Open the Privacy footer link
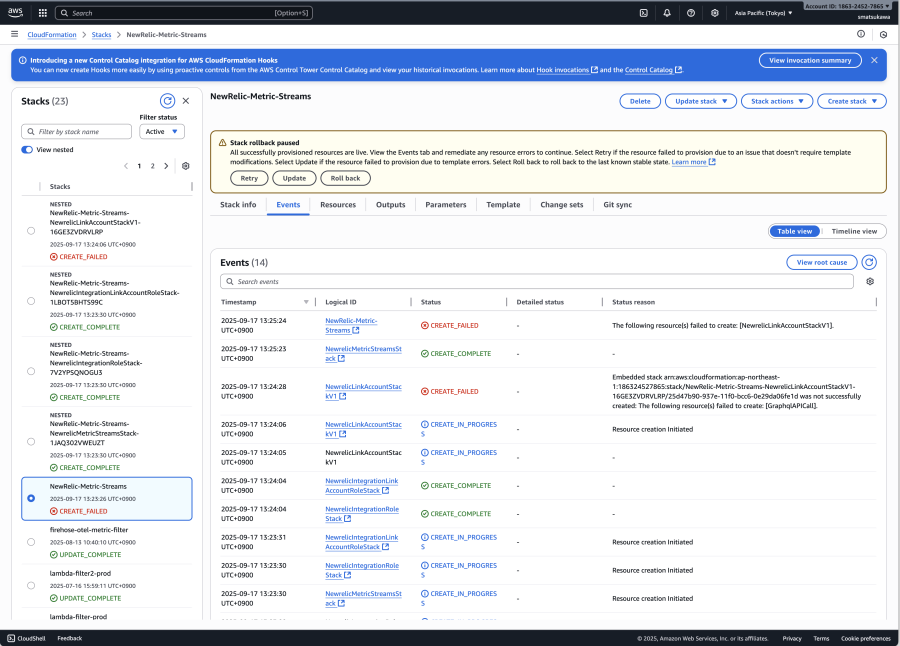900x646 pixels. (792, 639)
